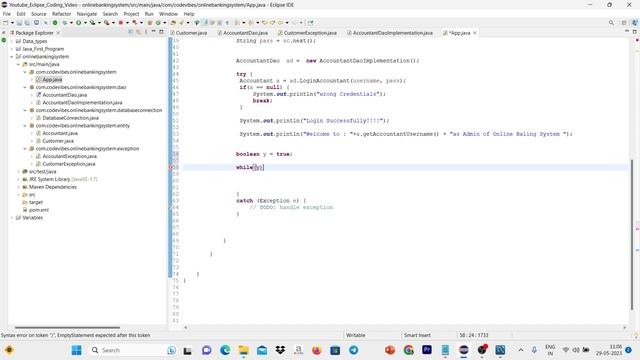This screenshot has width=640, height=360.
Task: Collapse the com.codevibes.onlinebankingsystem.dao package
Action: coord(25,87)
